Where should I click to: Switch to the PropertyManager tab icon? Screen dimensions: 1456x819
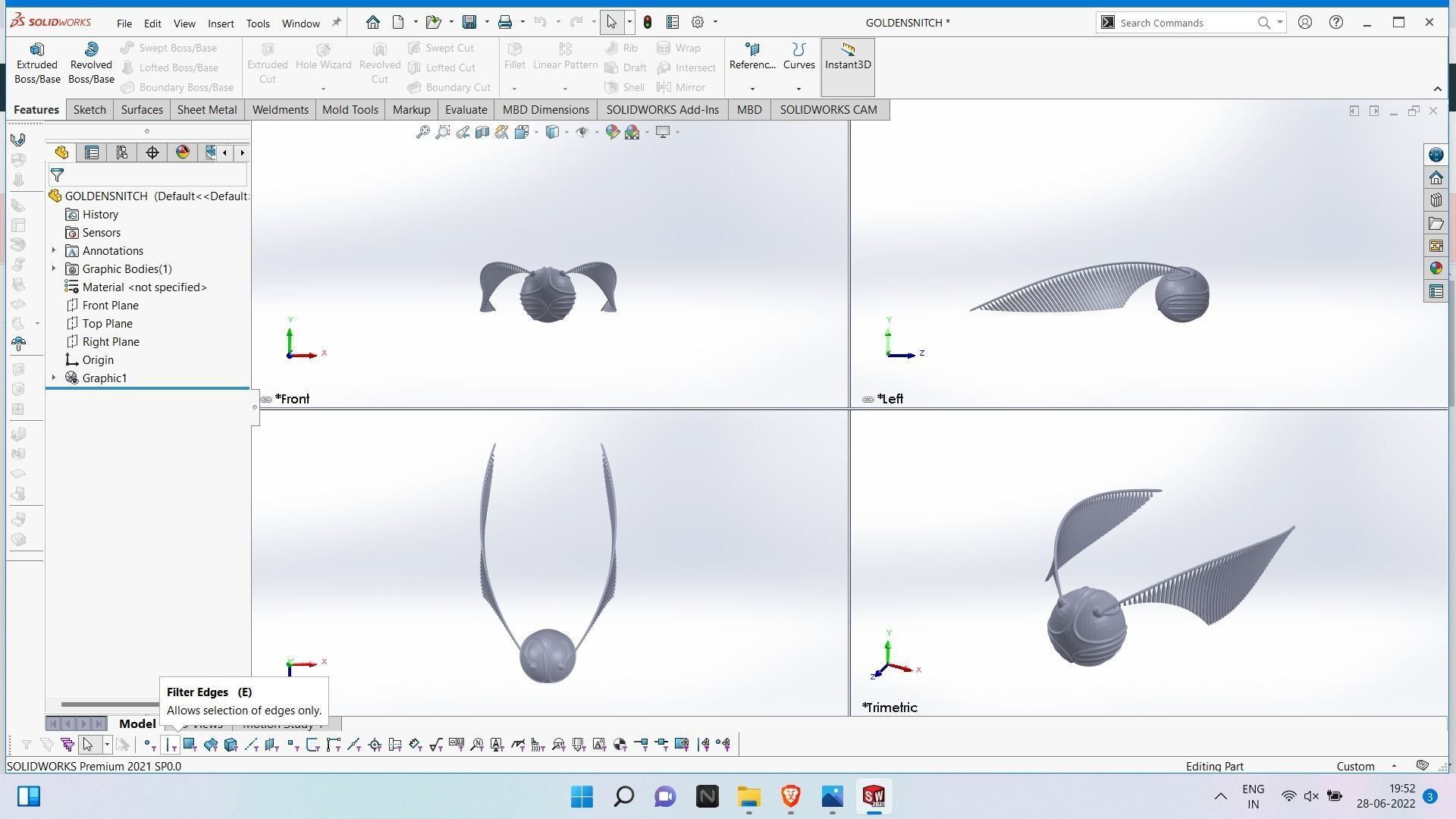coord(92,152)
